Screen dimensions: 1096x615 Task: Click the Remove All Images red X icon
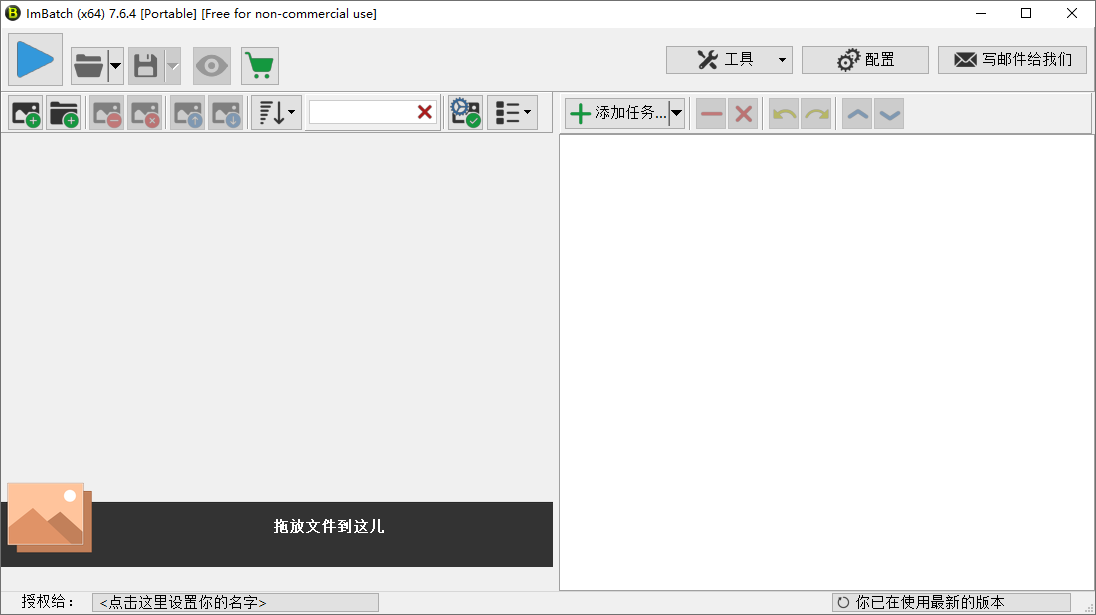(x=146, y=112)
